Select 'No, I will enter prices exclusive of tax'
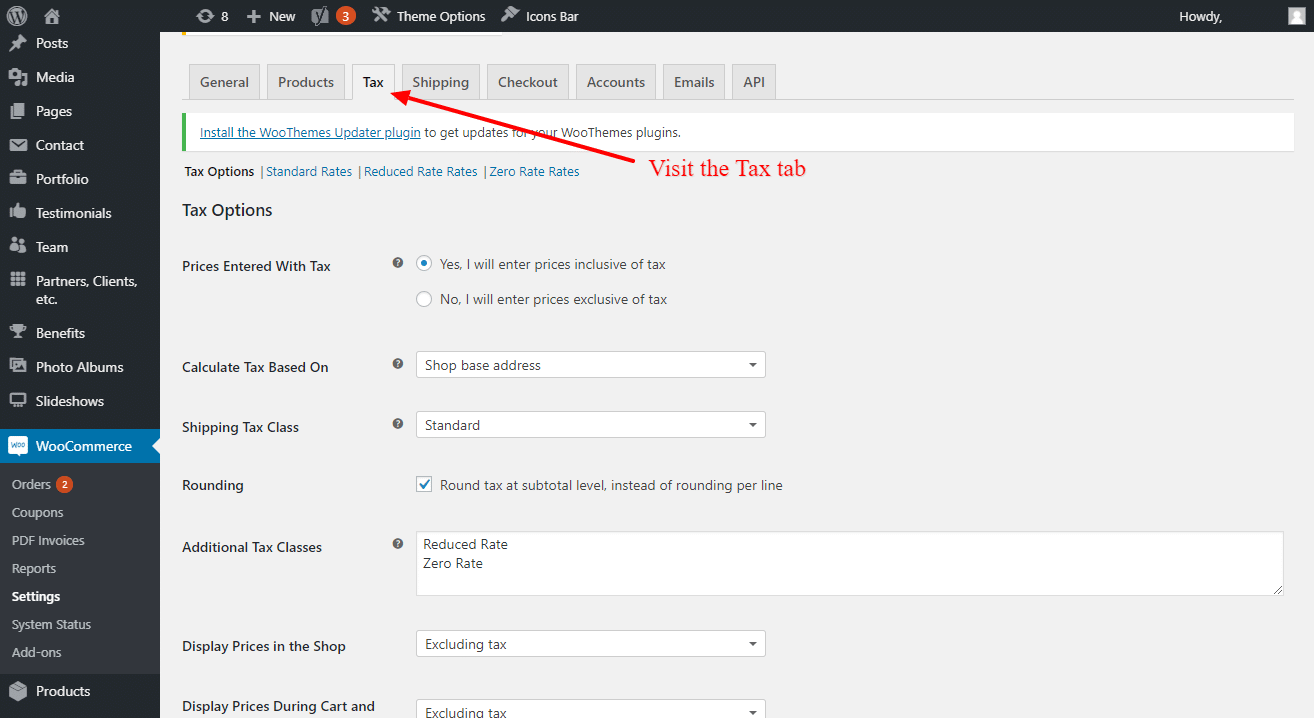Screen dimensions: 1314x718 (424, 299)
